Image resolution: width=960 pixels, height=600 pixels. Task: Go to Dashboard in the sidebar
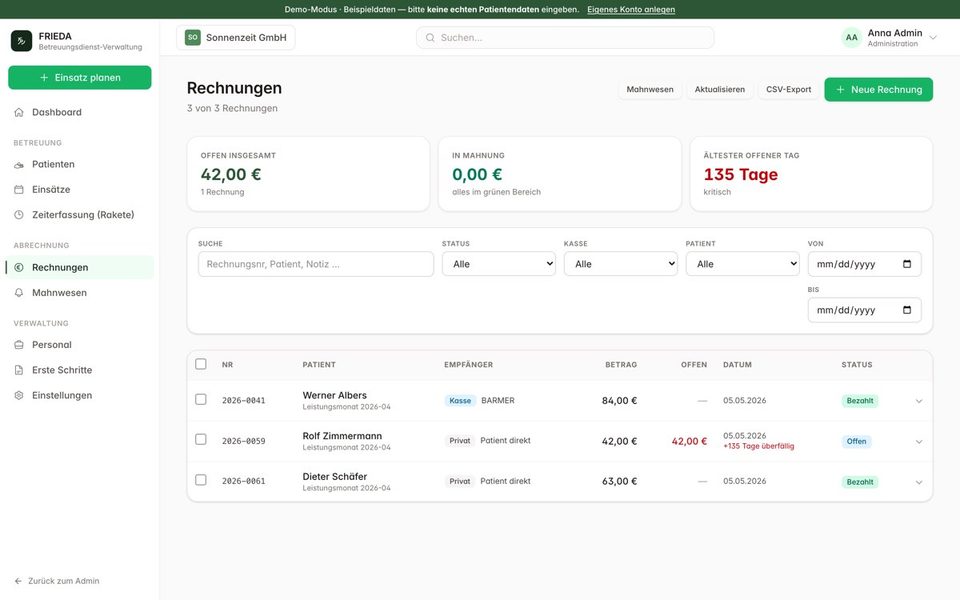point(80,112)
